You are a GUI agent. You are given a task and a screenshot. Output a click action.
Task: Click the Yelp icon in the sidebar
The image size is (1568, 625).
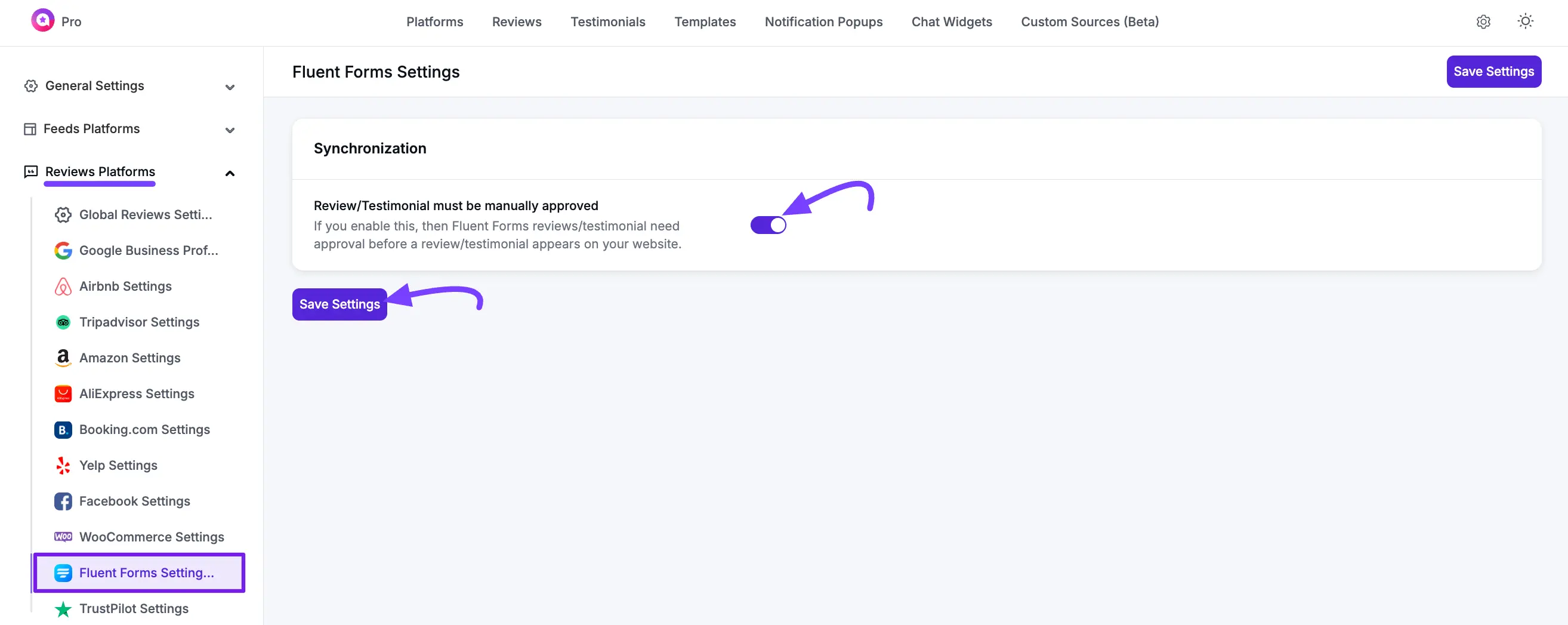[x=63, y=465]
